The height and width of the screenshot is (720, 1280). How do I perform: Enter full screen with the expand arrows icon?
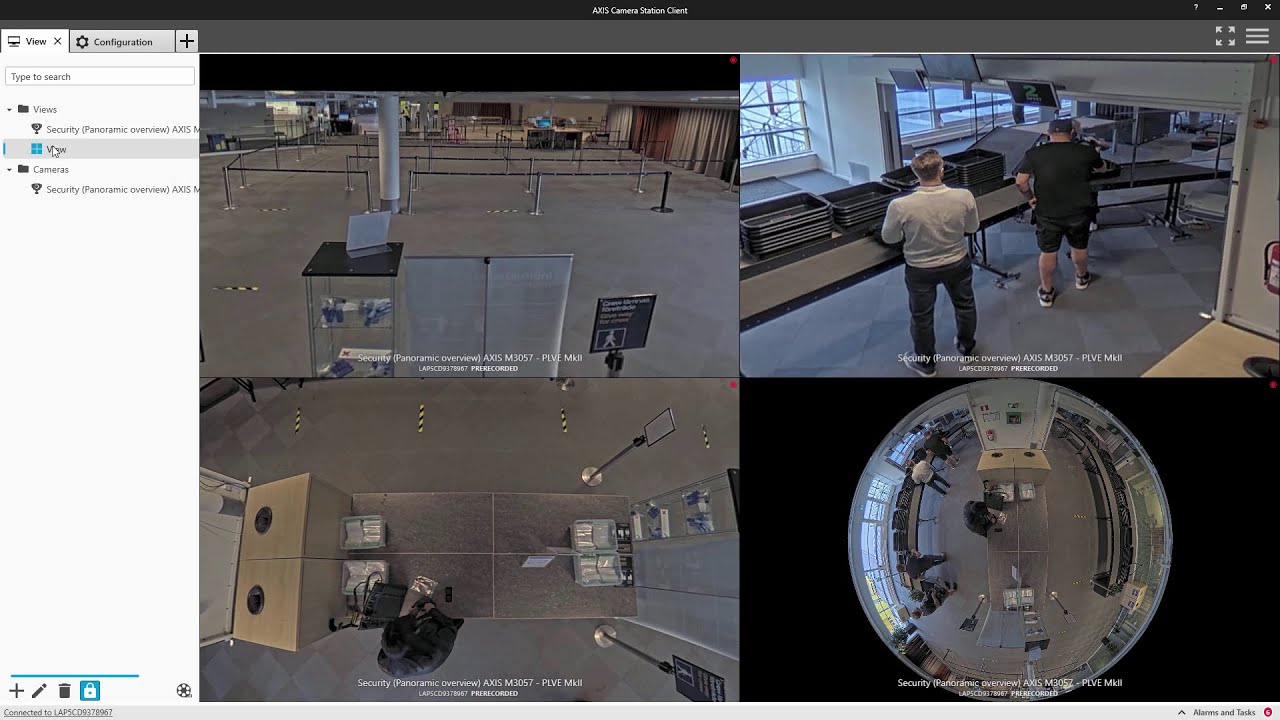pyautogui.click(x=1225, y=36)
